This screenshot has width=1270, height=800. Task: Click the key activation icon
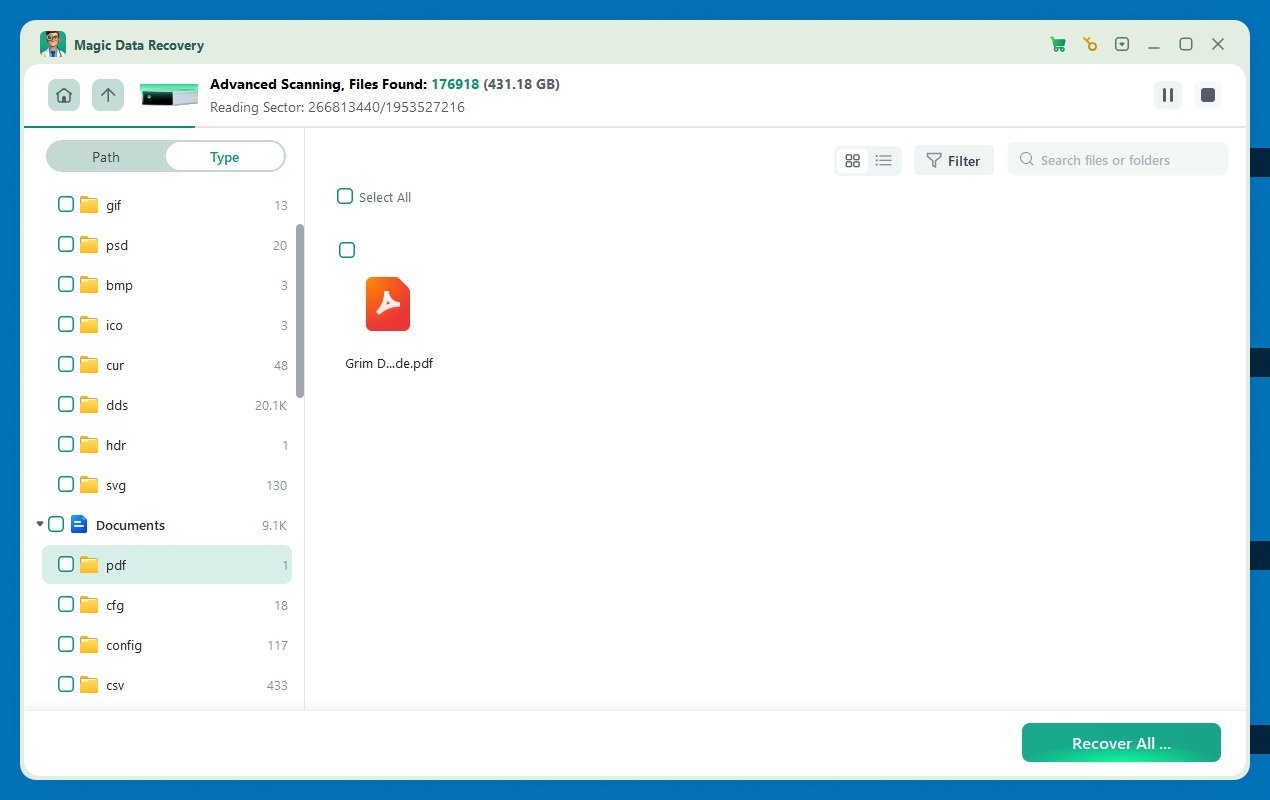pos(1090,44)
